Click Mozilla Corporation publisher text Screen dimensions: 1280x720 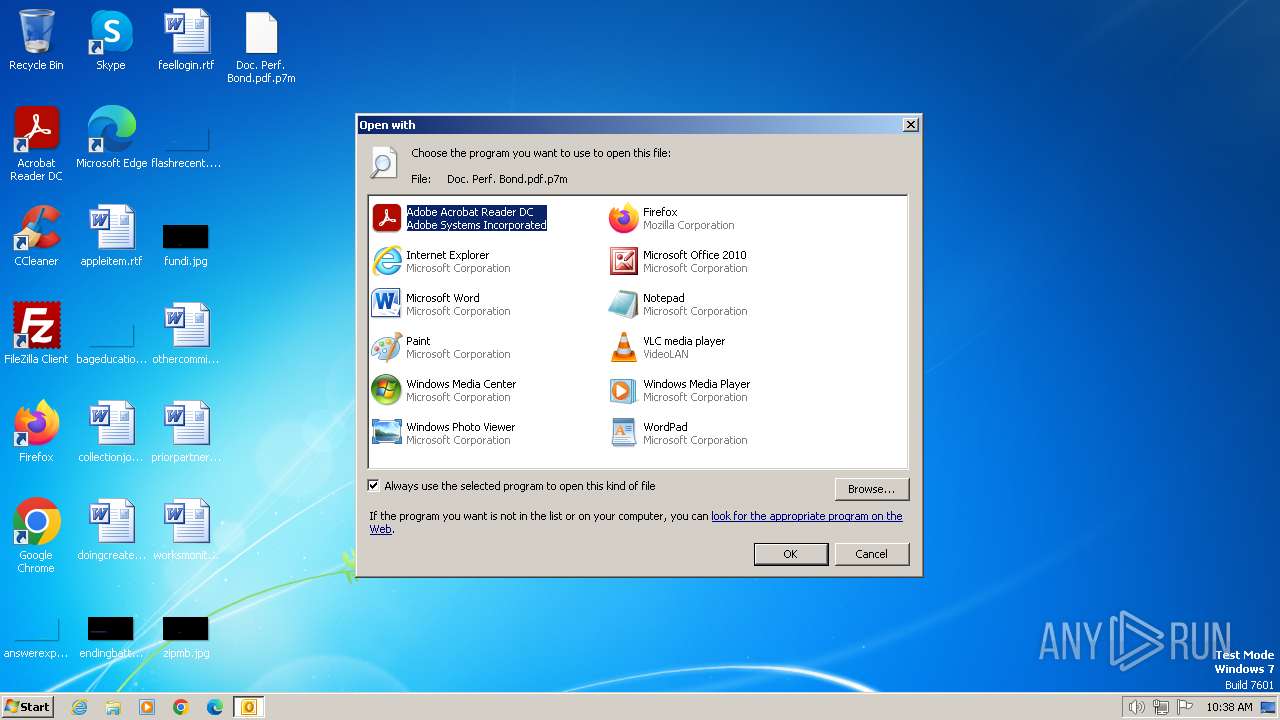pos(689,225)
